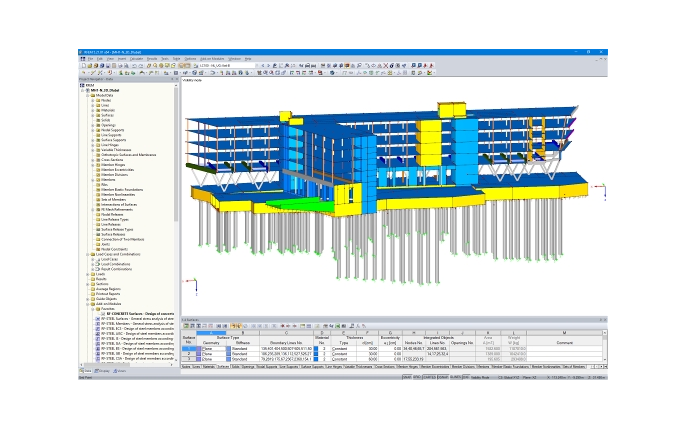686x429 pixels.
Task: Go to next load case arrow
Action: coord(268,66)
